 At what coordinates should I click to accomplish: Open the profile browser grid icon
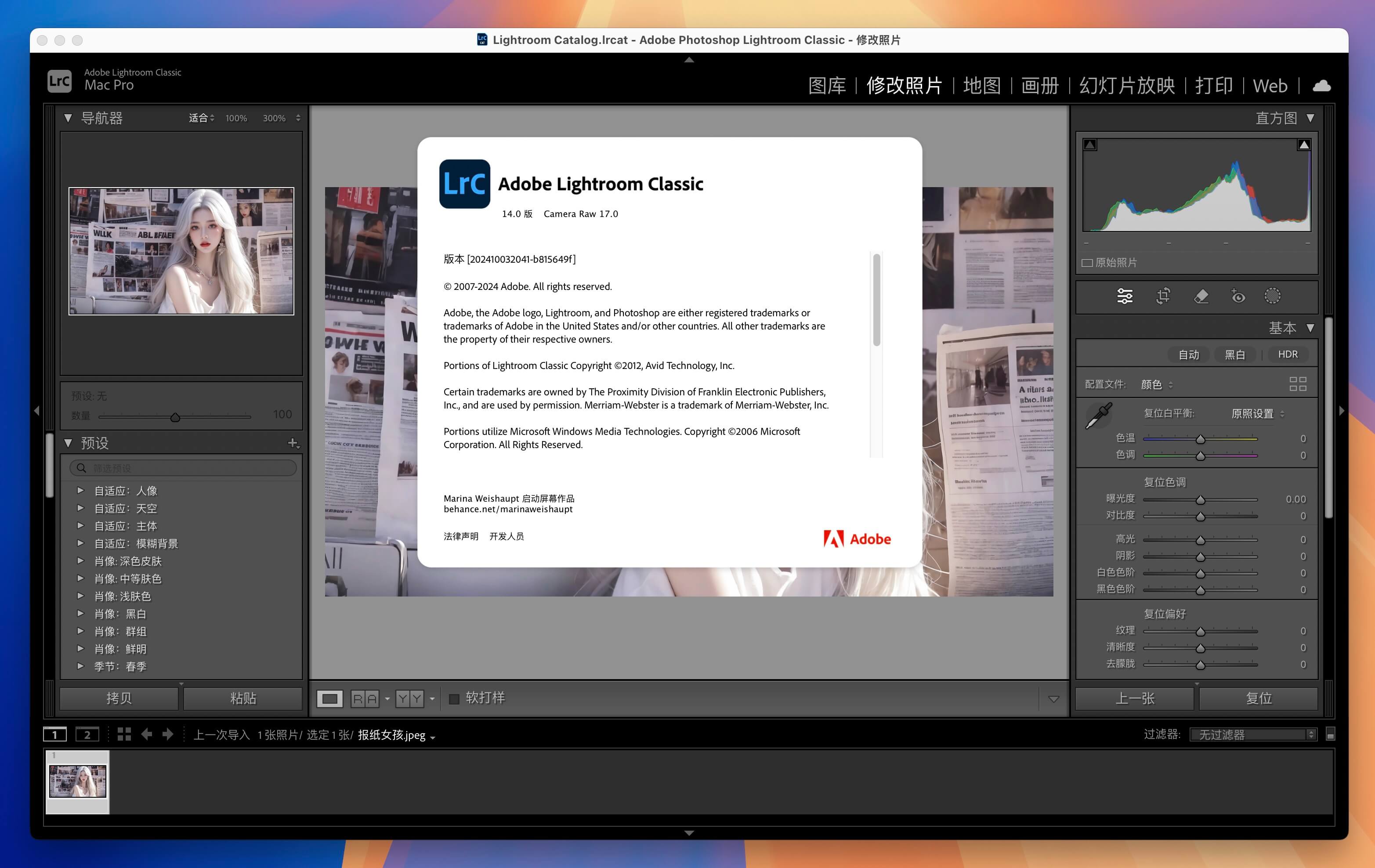1297,384
